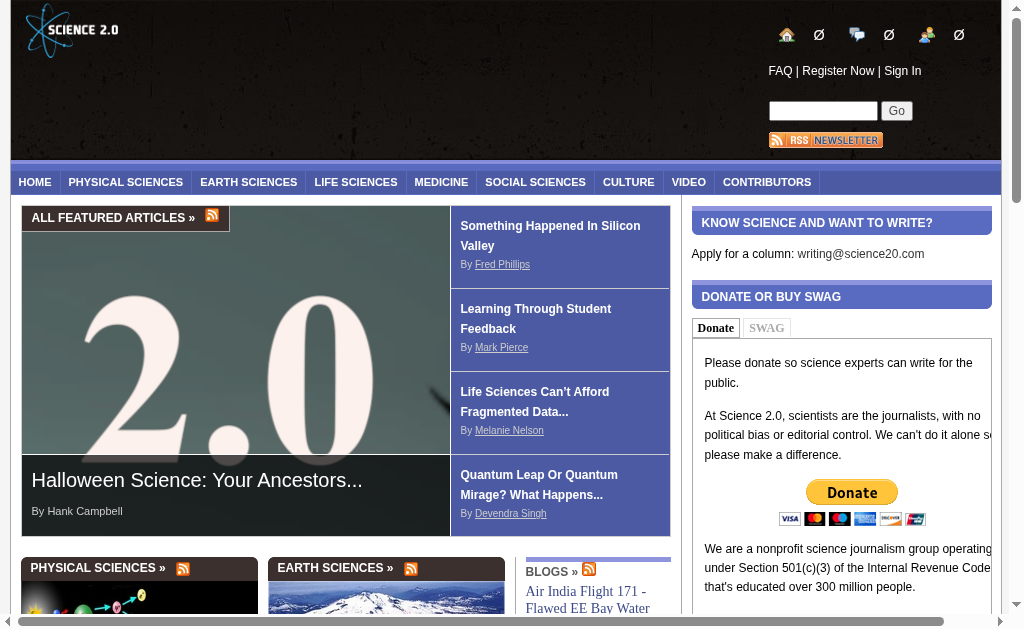1024x629 pixels.
Task: Click the Science 2.0 atom logo
Action: 72,30
